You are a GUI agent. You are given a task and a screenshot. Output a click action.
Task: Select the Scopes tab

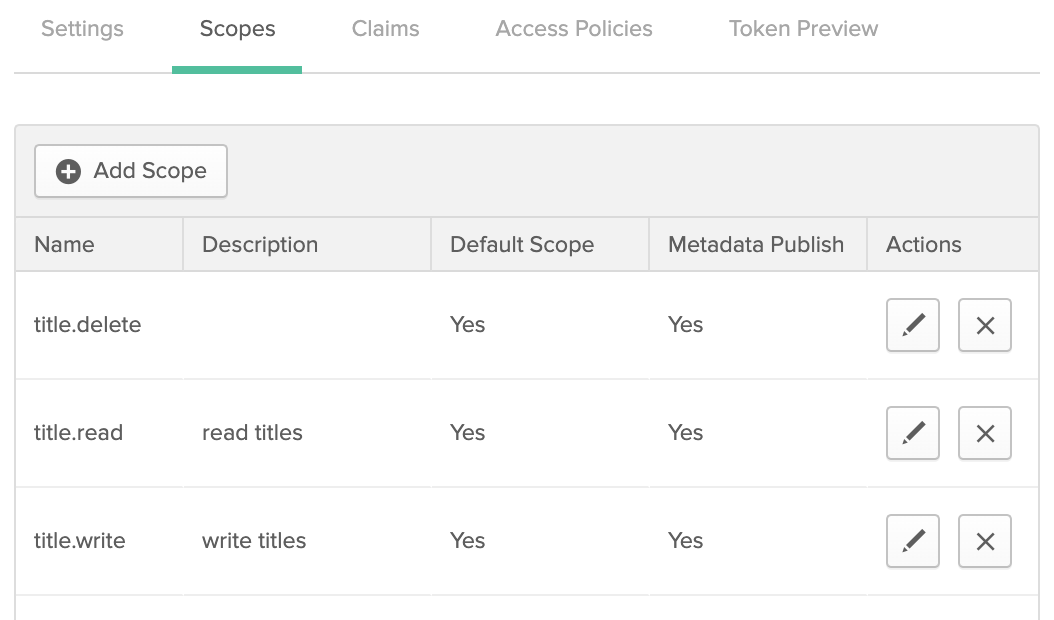pyautogui.click(x=236, y=29)
